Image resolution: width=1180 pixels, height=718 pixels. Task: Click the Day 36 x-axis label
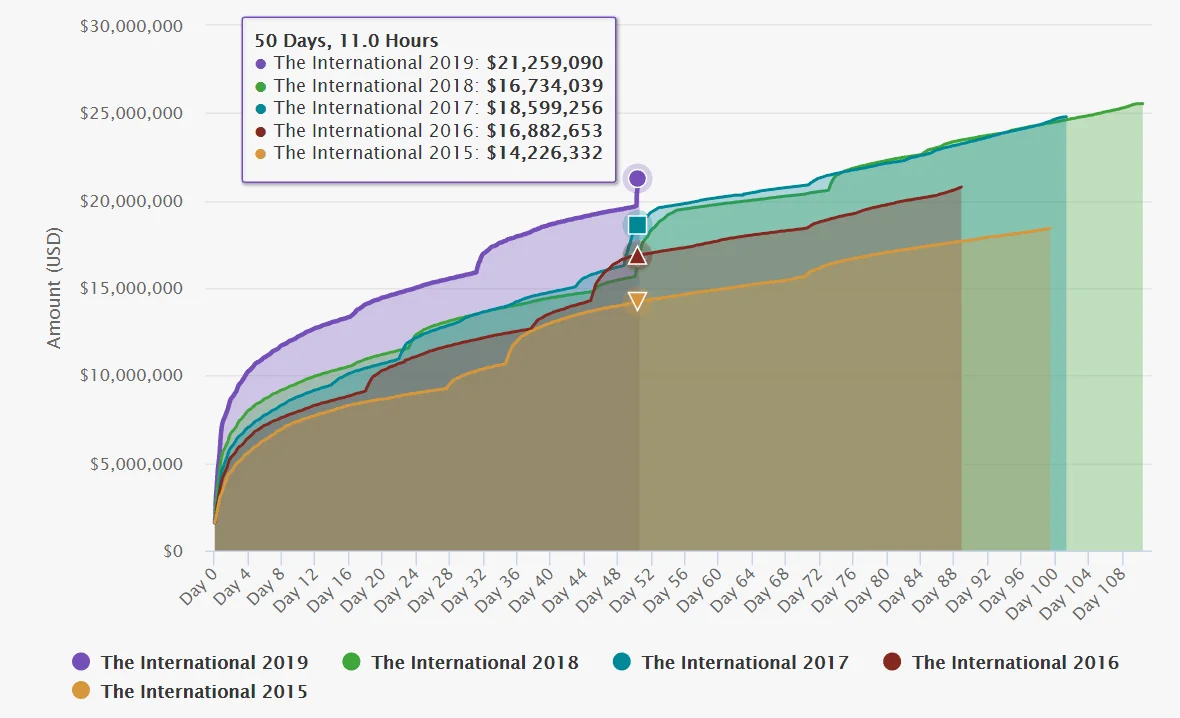(x=497, y=589)
